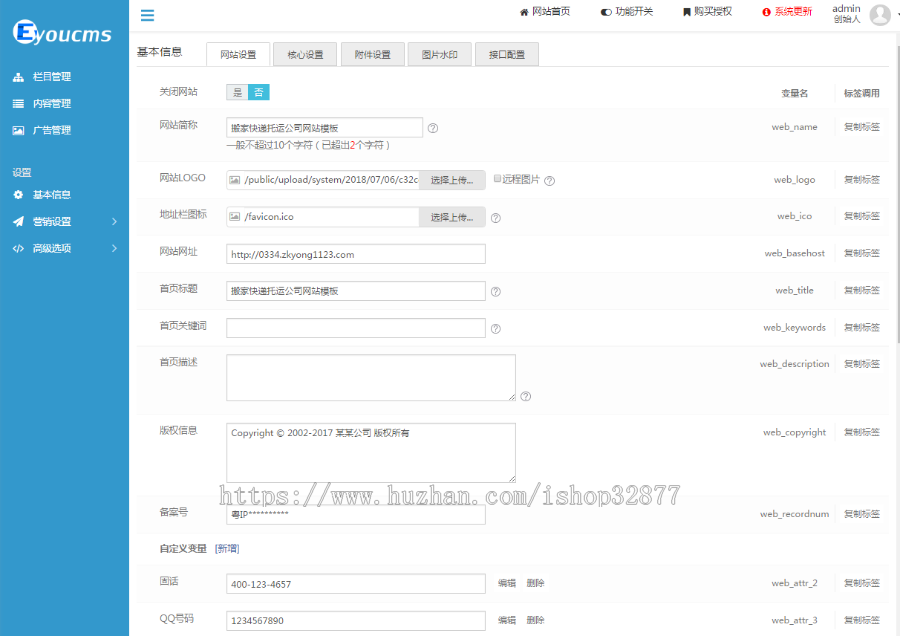Copy tag 复制标签 for web_copyright
Image resolution: width=900 pixels, height=636 pixels.
(x=862, y=432)
